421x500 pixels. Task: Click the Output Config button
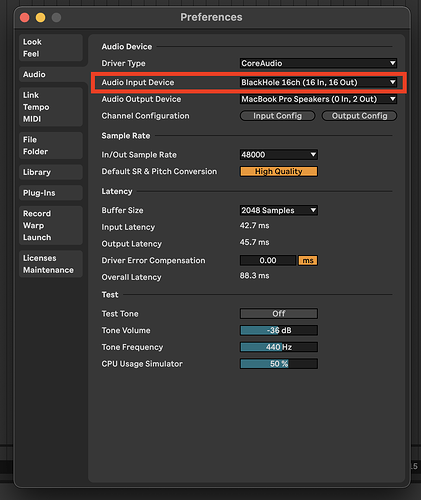(359, 116)
